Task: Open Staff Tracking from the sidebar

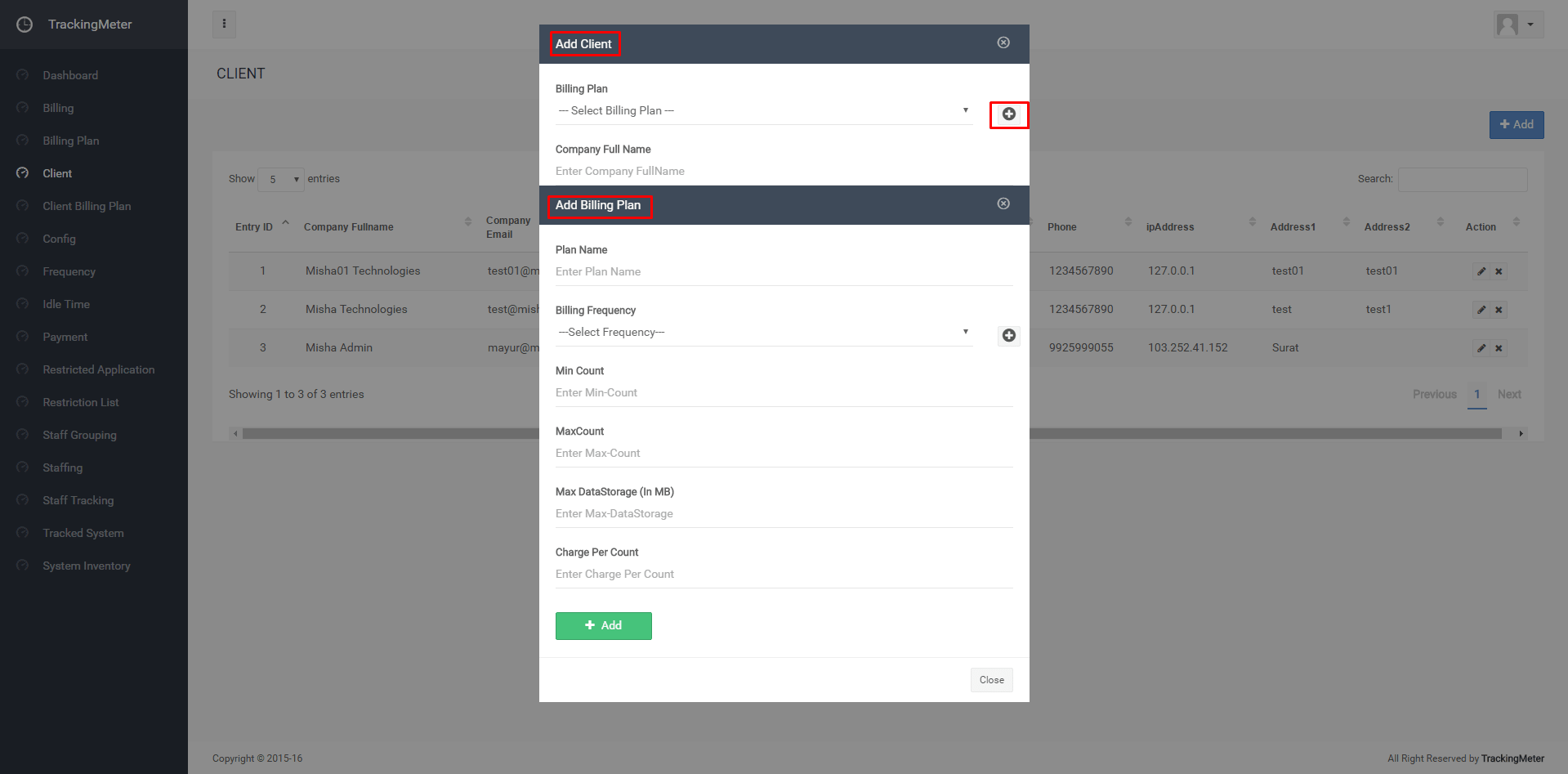Action: pyautogui.click(x=78, y=500)
